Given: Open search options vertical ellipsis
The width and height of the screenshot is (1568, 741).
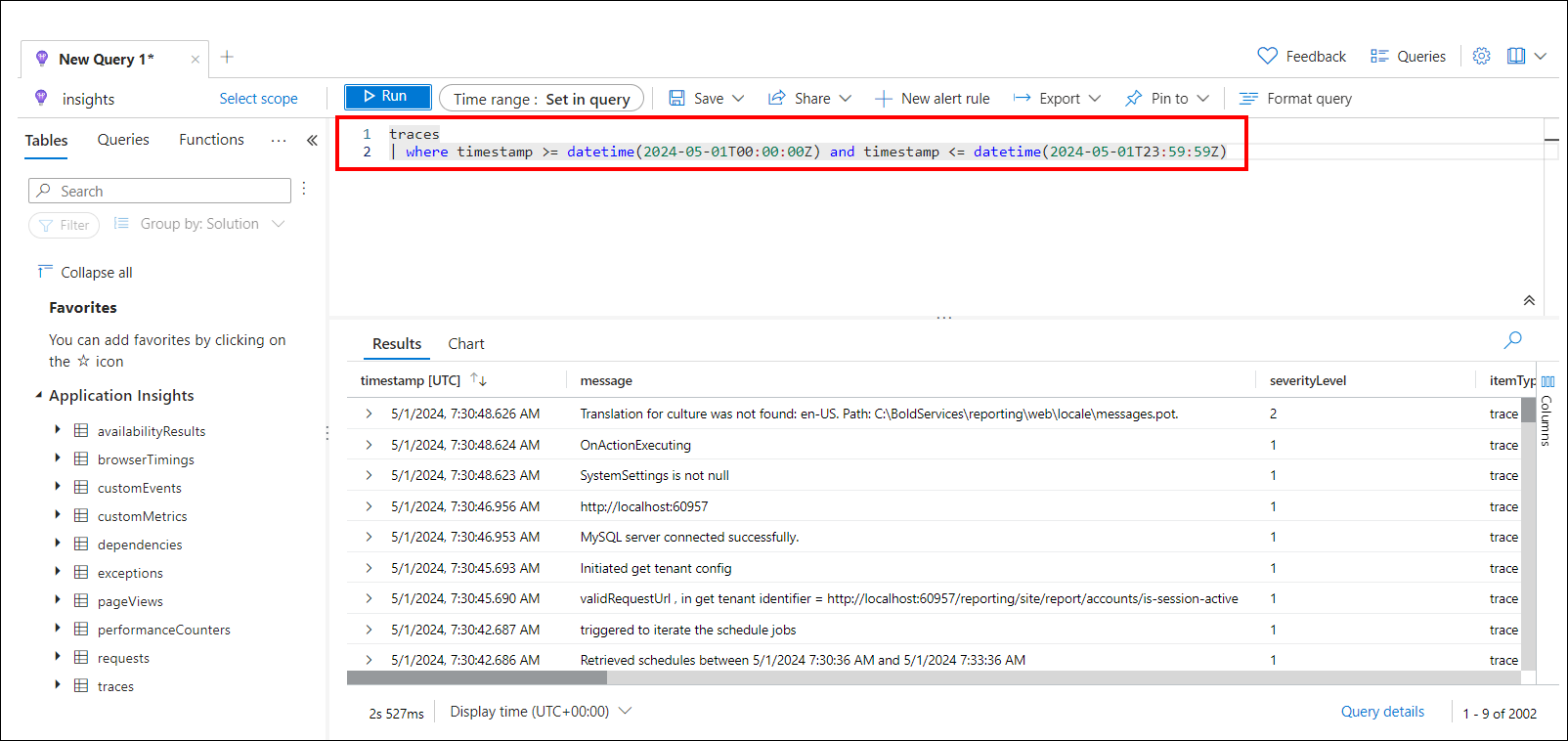Looking at the screenshot, I should pos(304,188).
